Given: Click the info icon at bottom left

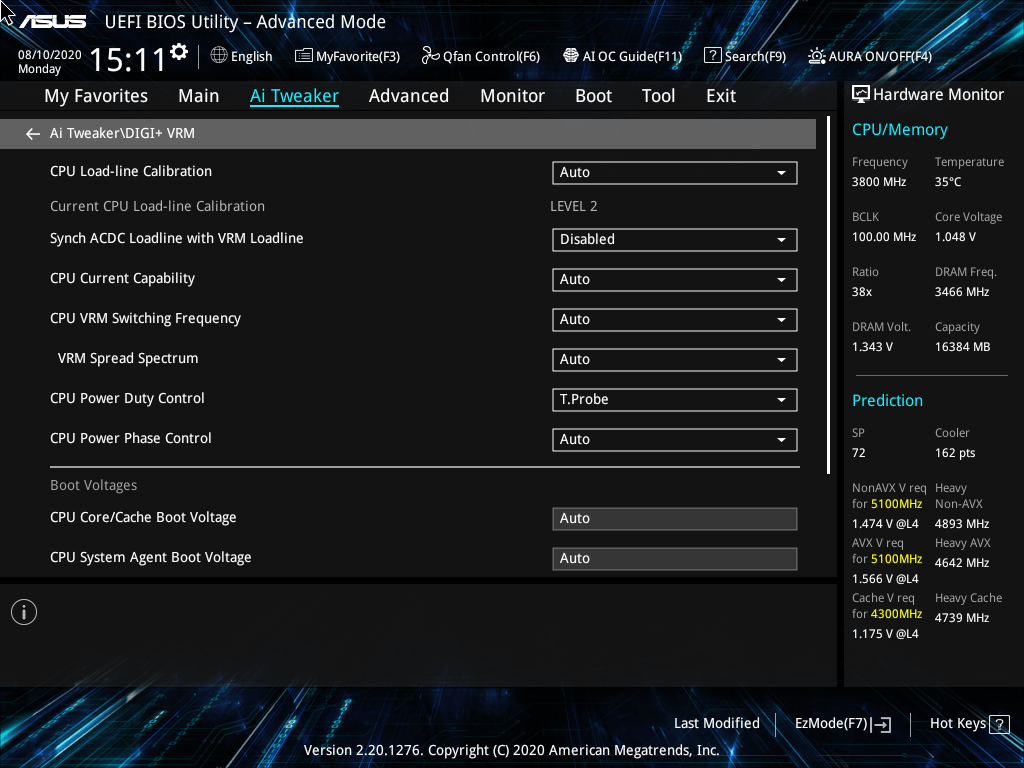Looking at the screenshot, I should point(23,611).
